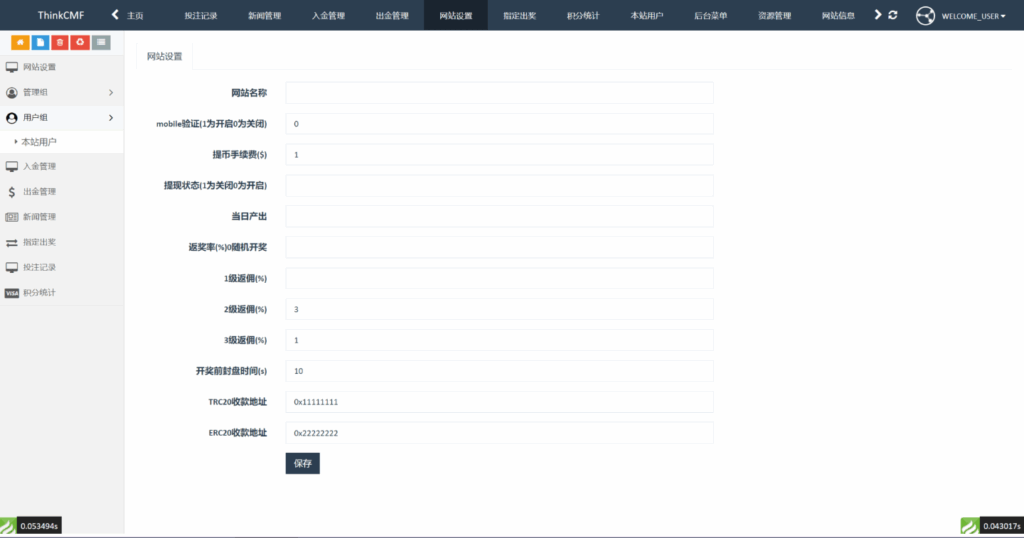
Task: Click the blue document shortcut icon
Action: pos(40,42)
